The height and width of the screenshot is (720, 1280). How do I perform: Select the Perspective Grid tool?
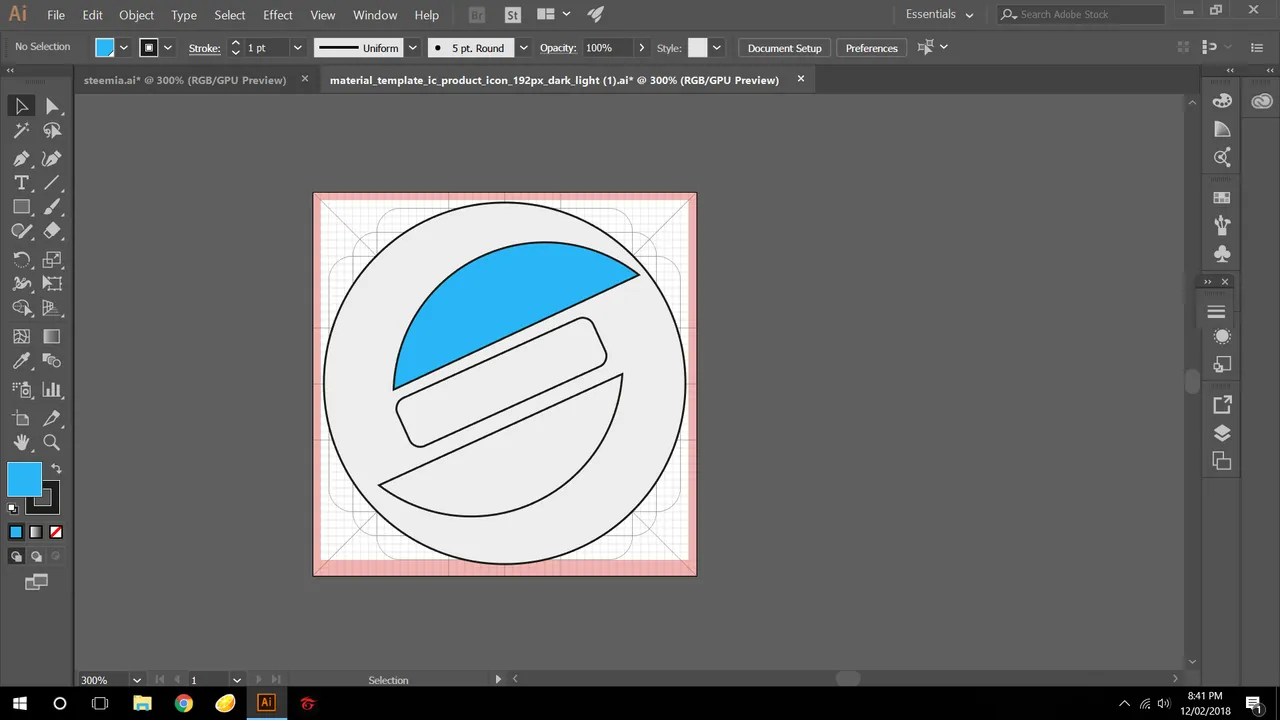pyautogui.click(x=52, y=309)
